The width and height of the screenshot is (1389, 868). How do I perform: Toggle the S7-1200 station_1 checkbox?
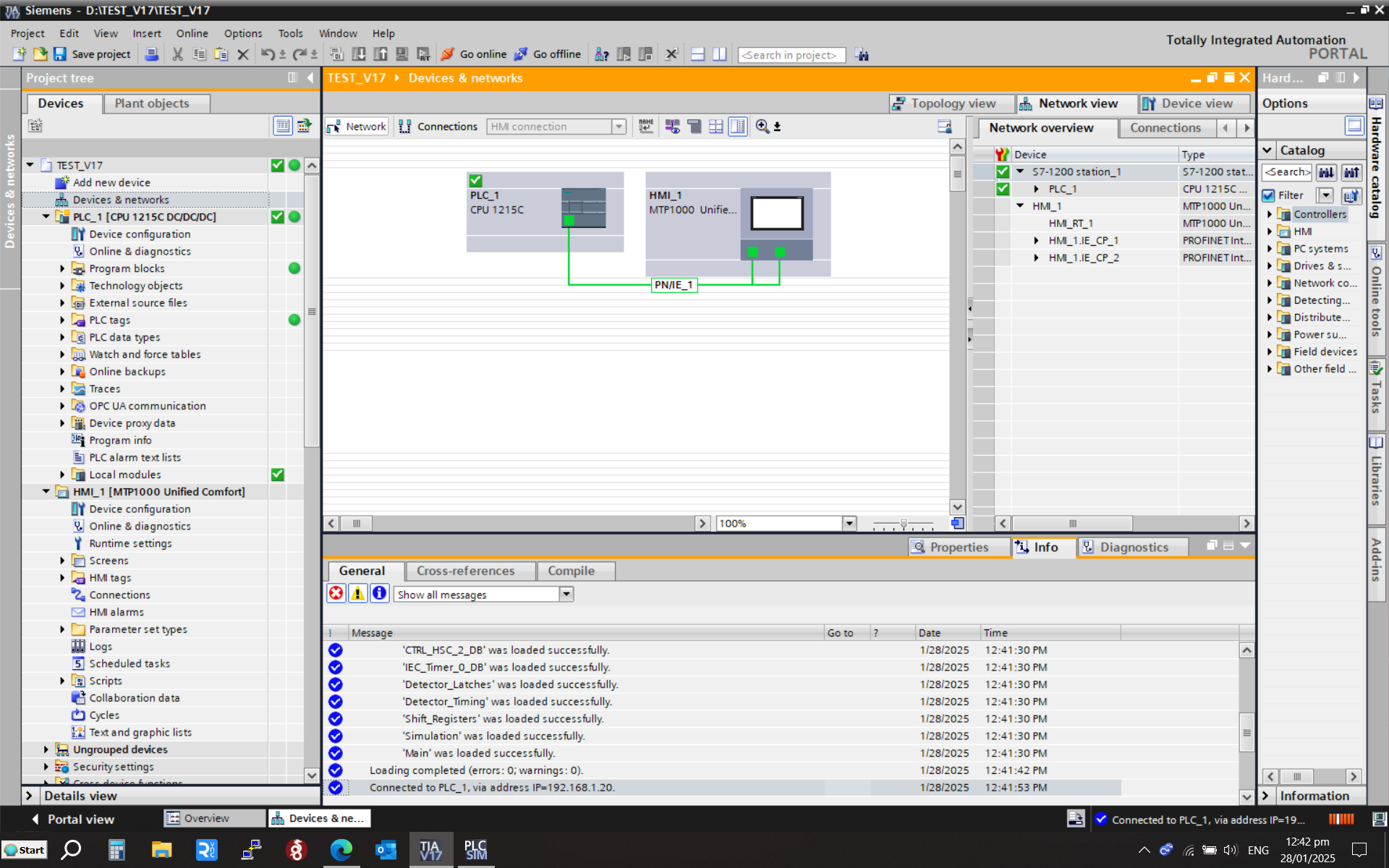coord(1003,171)
